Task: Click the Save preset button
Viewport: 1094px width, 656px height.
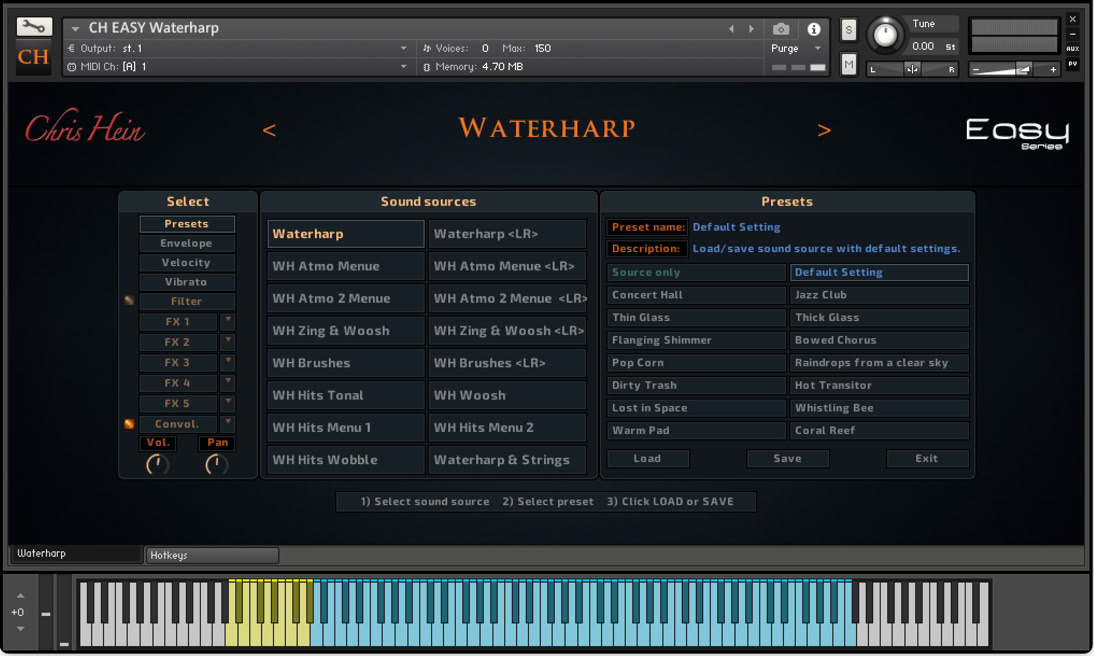Action: click(x=788, y=459)
